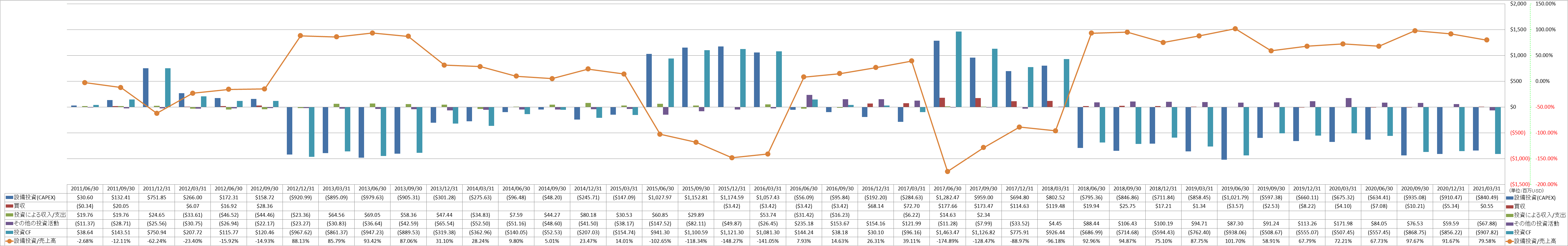Viewport: 1568px width, 246px height.
Task: Click the 買収 cell $177.66
Action: (948, 206)
